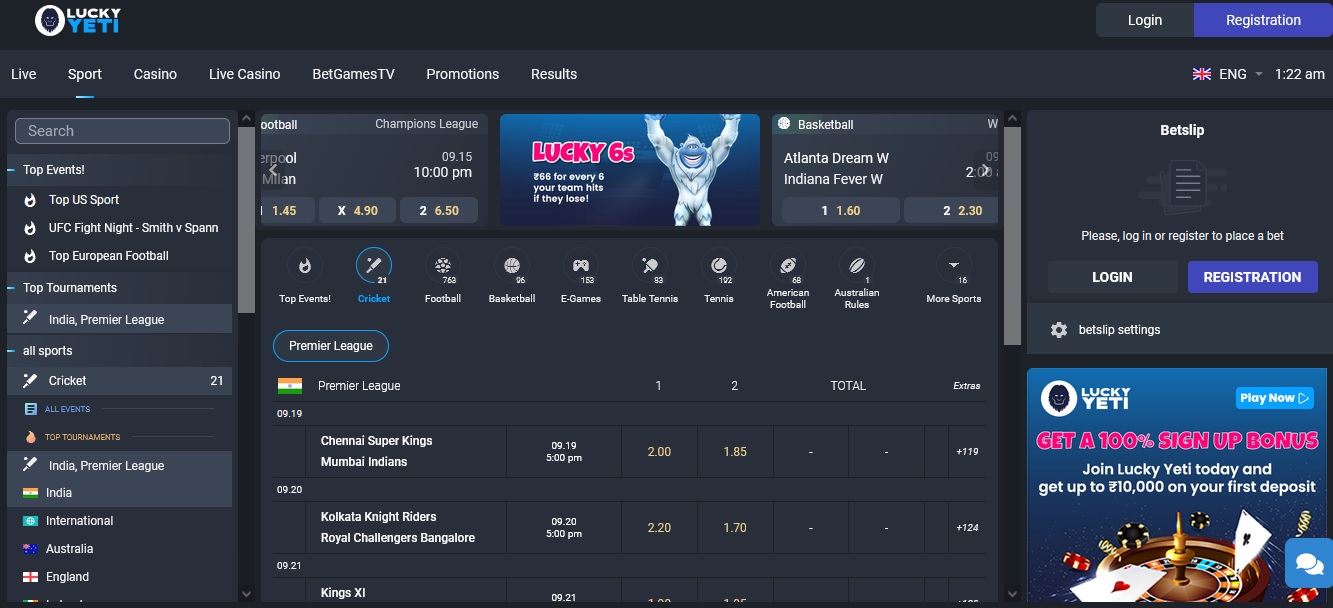This screenshot has height=608, width=1333.
Task: Select odds 2.00 for Chennai Super Kings
Action: (x=659, y=452)
